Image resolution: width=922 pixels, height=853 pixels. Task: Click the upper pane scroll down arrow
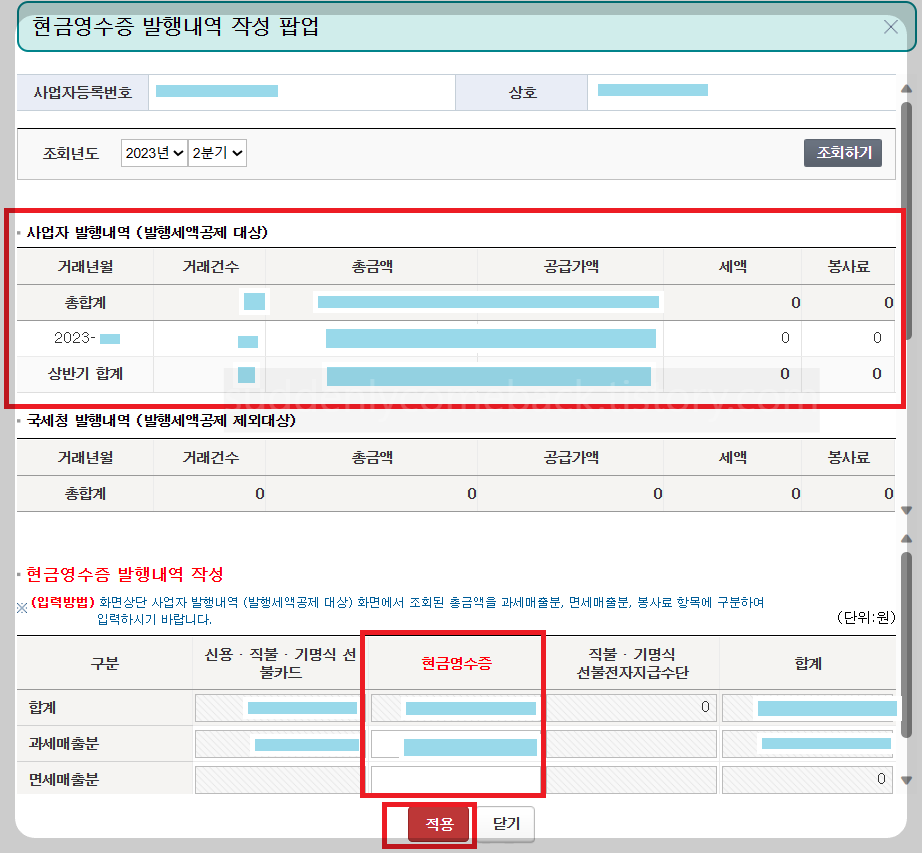[906, 510]
